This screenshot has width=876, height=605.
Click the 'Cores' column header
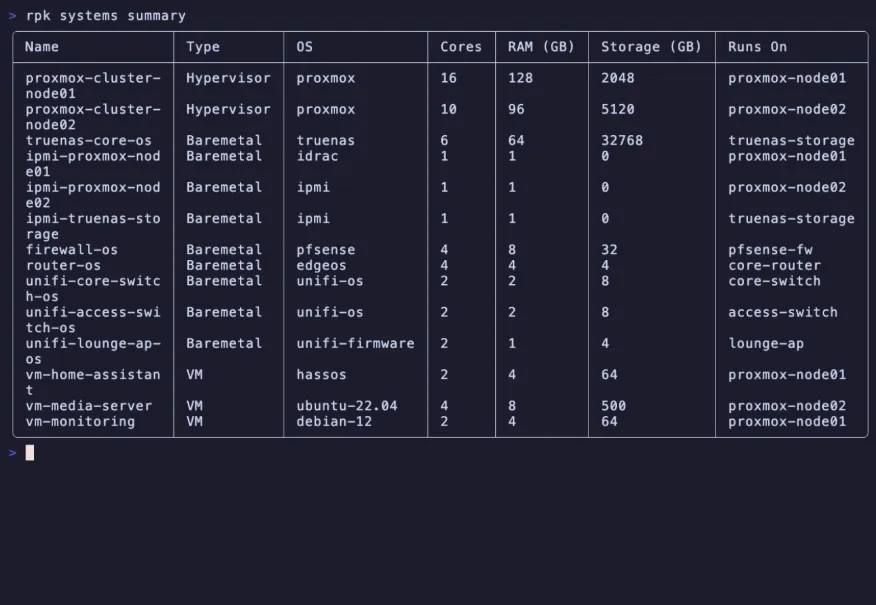point(461,47)
